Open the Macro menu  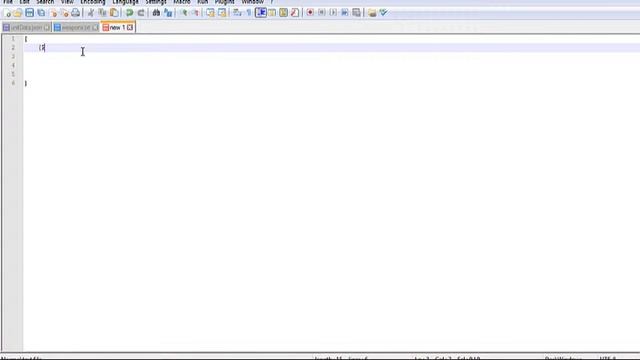point(182,2)
